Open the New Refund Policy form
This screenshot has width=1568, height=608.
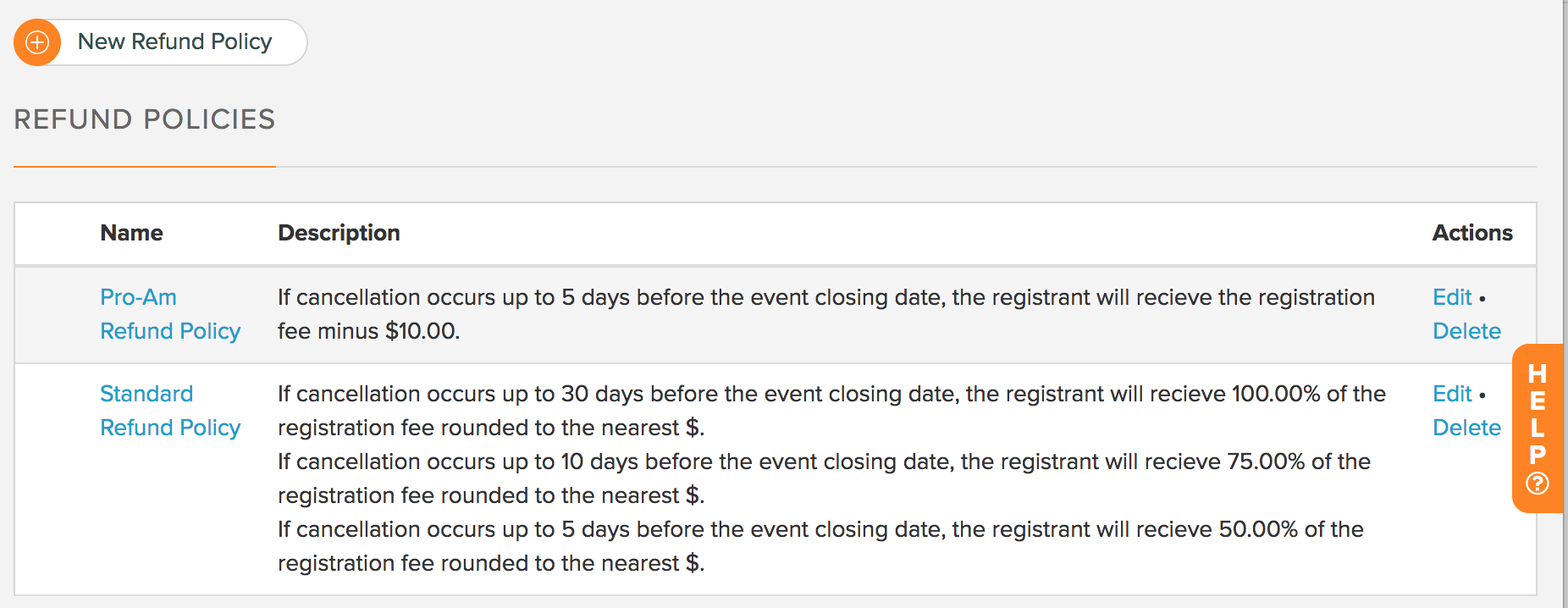161,42
